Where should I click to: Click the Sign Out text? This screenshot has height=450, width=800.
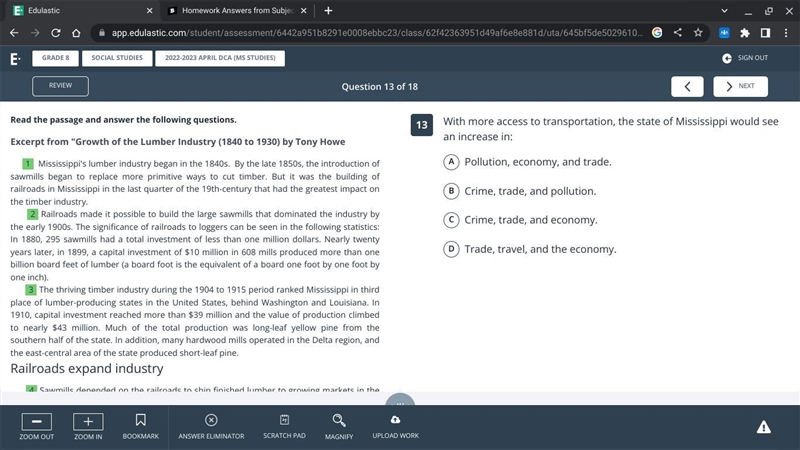[x=753, y=58]
